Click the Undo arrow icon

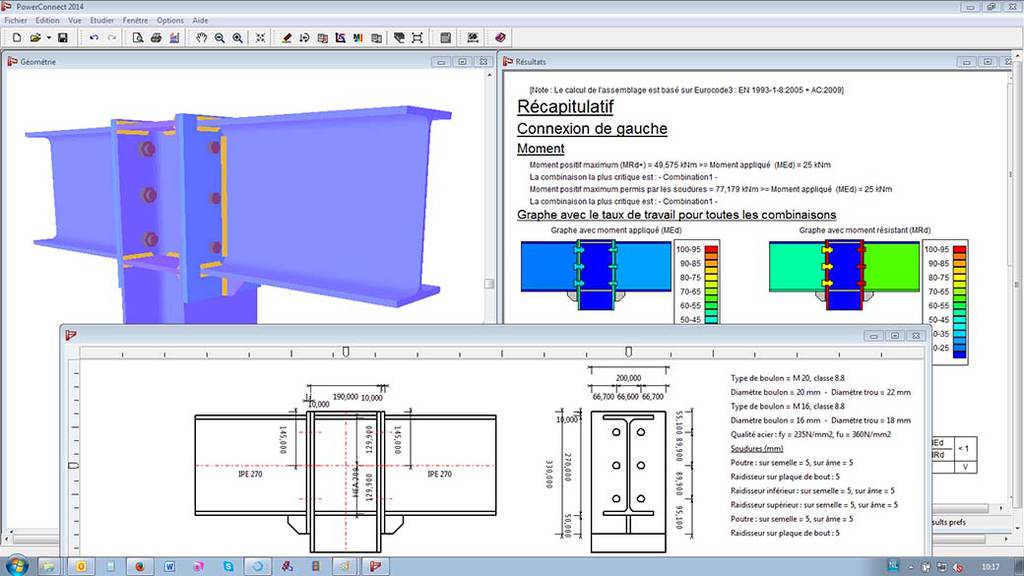(x=94, y=38)
